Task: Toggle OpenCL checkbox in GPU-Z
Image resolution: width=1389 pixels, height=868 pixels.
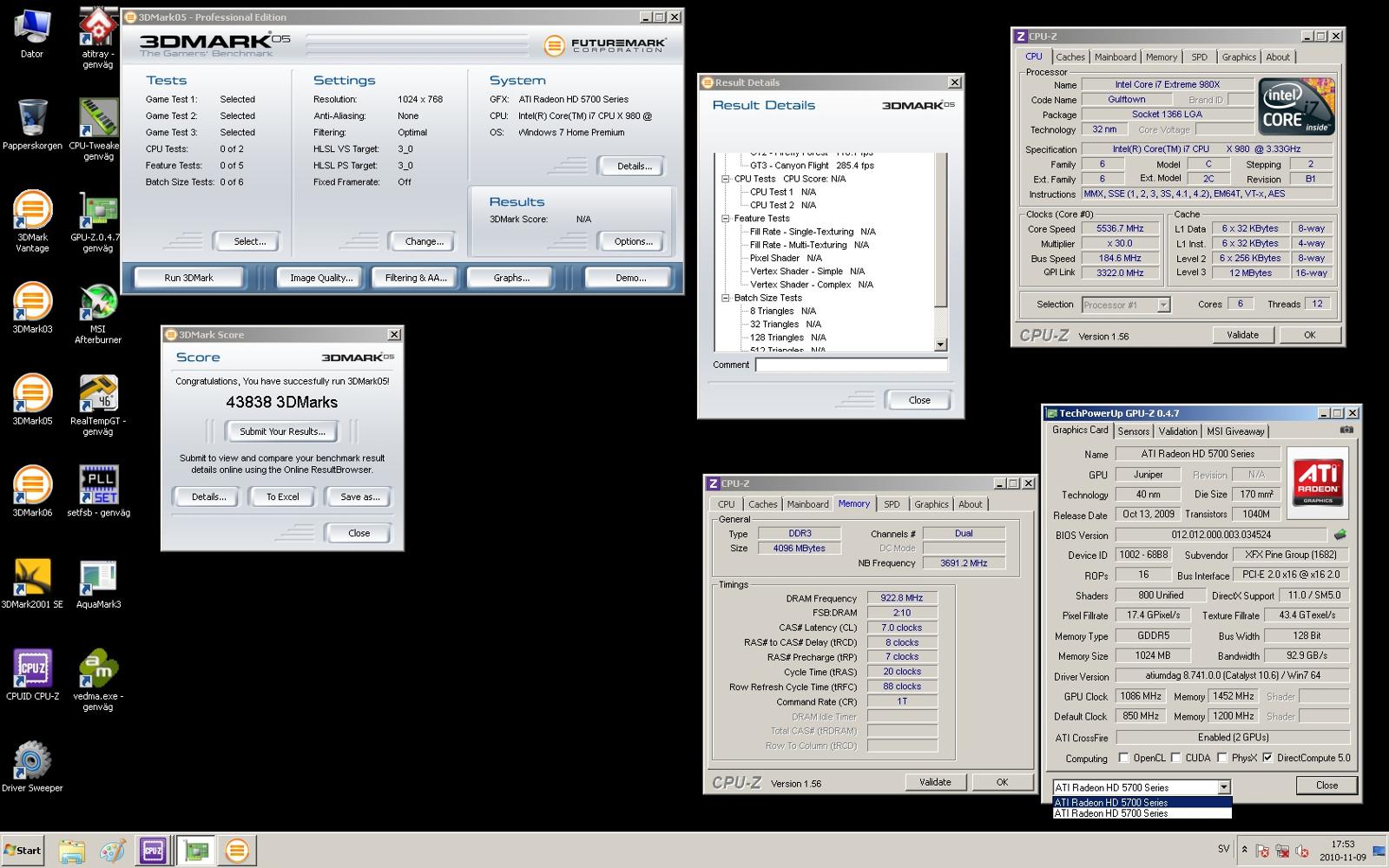Action: (x=1124, y=758)
